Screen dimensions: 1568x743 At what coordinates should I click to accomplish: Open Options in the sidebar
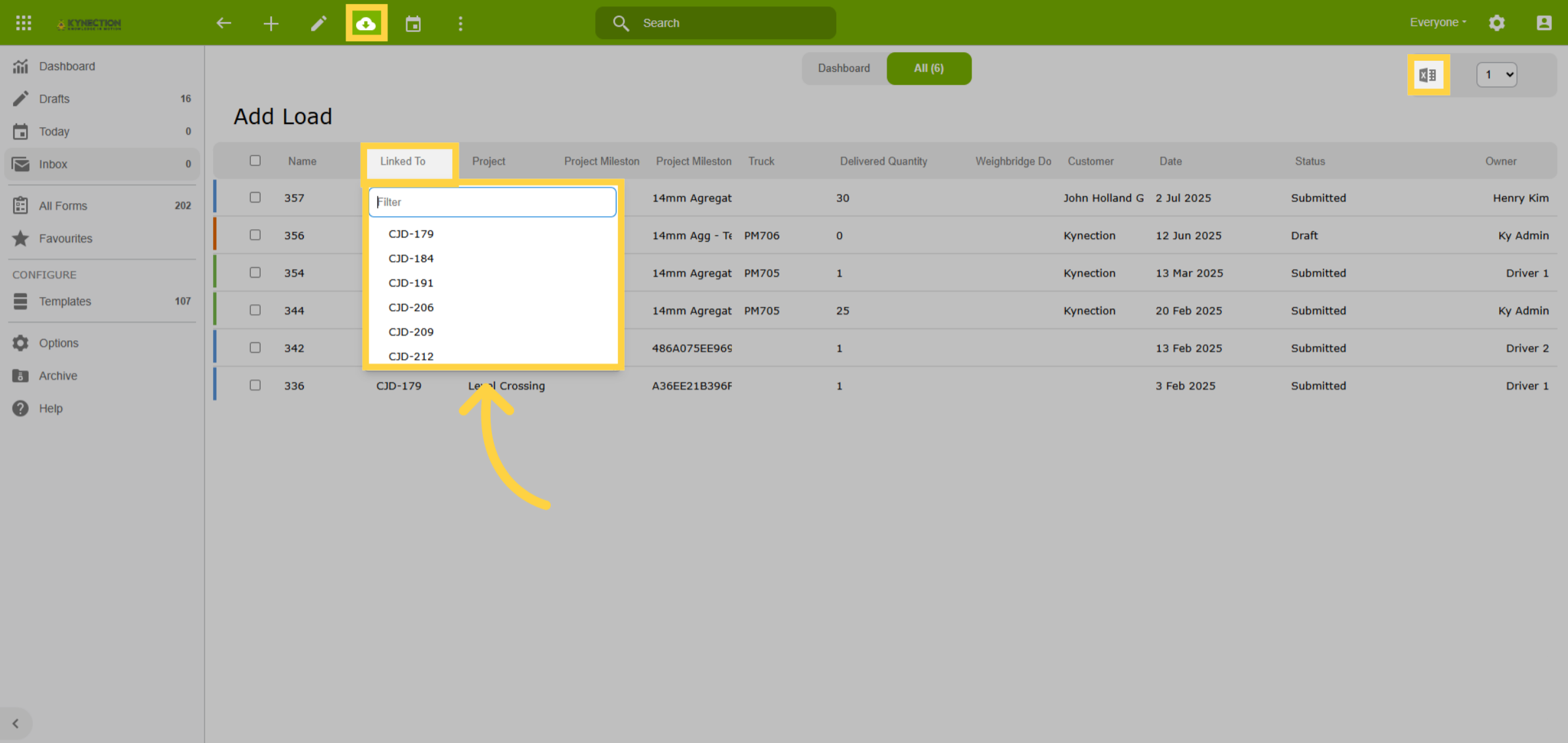102,343
